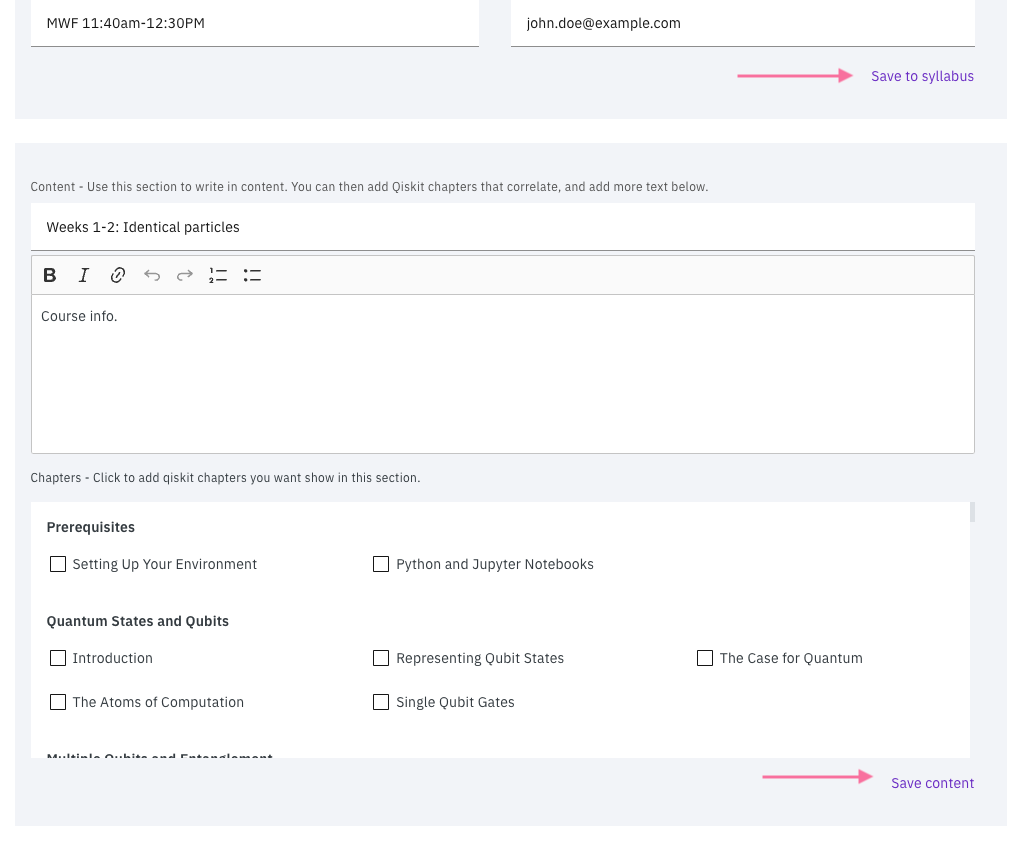Click the 'Save content' link
This screenshot has width=1026, height=841.
coord(932,783)
